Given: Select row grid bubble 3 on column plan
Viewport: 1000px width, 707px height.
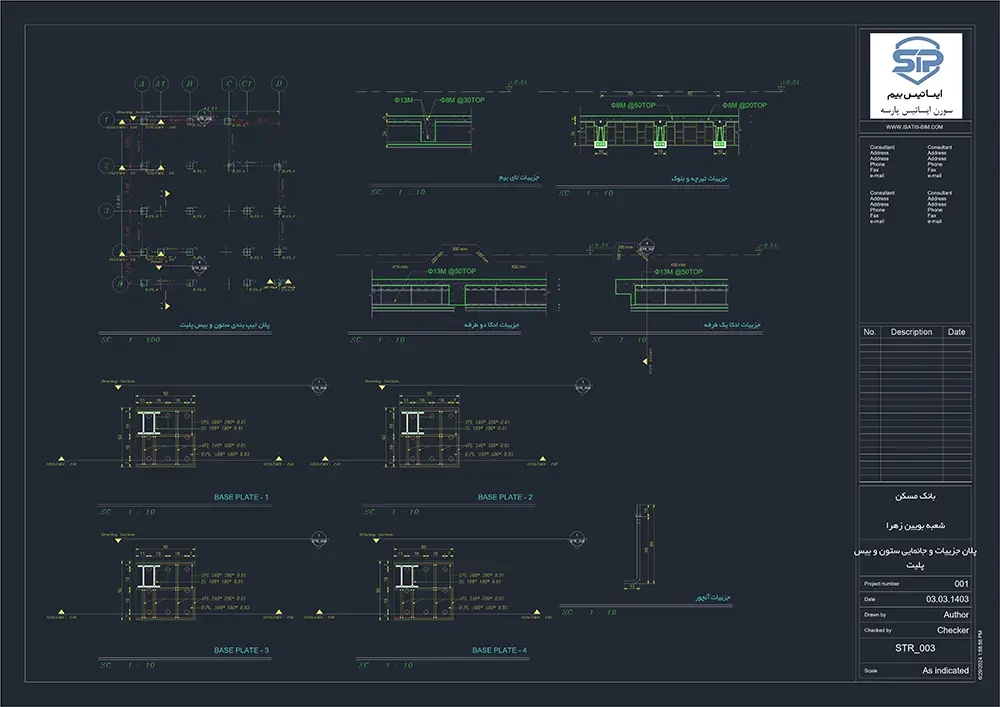Looking at the screenshot, I should click(x=107, y=210).
